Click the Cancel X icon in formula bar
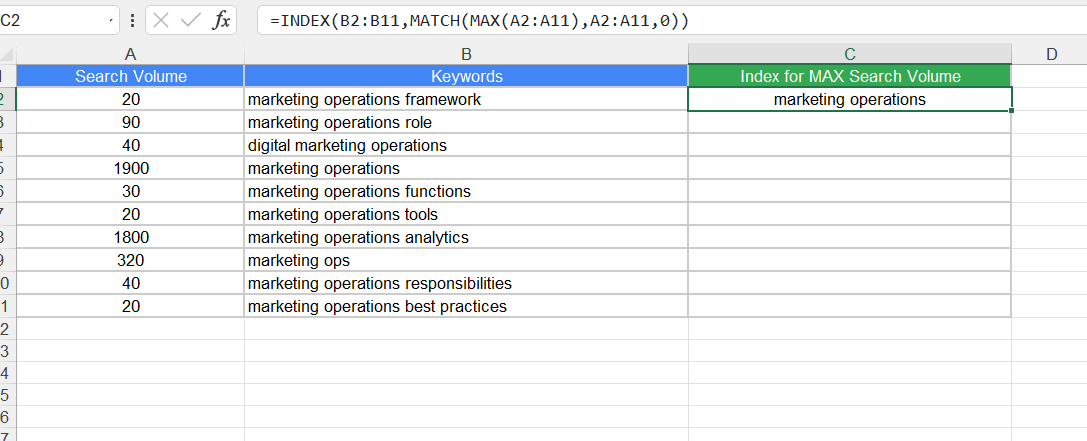Image resolution: width=1087 pixels, height=441 pixels. point(162,21)
